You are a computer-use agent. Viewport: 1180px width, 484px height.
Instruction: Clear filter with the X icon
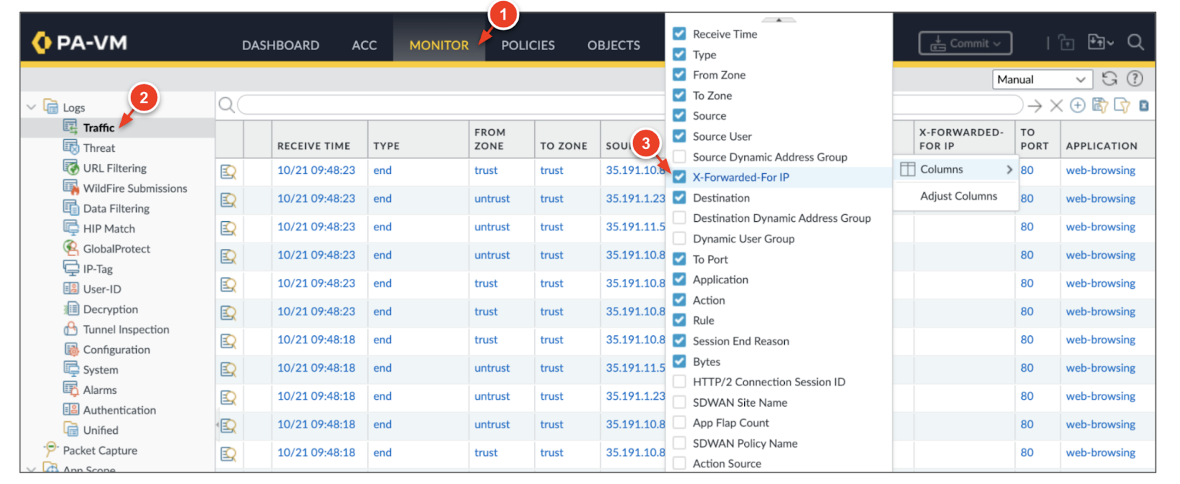(1056, 106)
